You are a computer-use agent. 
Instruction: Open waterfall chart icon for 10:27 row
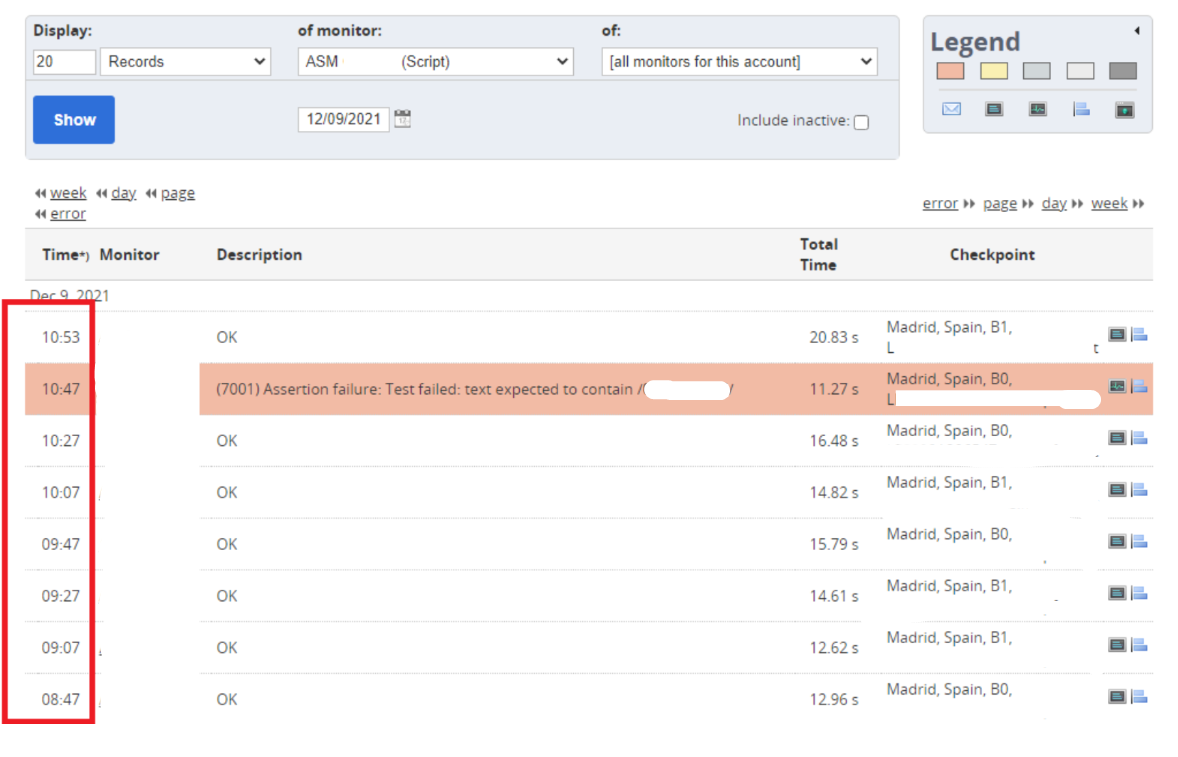tap(1139, 438)
